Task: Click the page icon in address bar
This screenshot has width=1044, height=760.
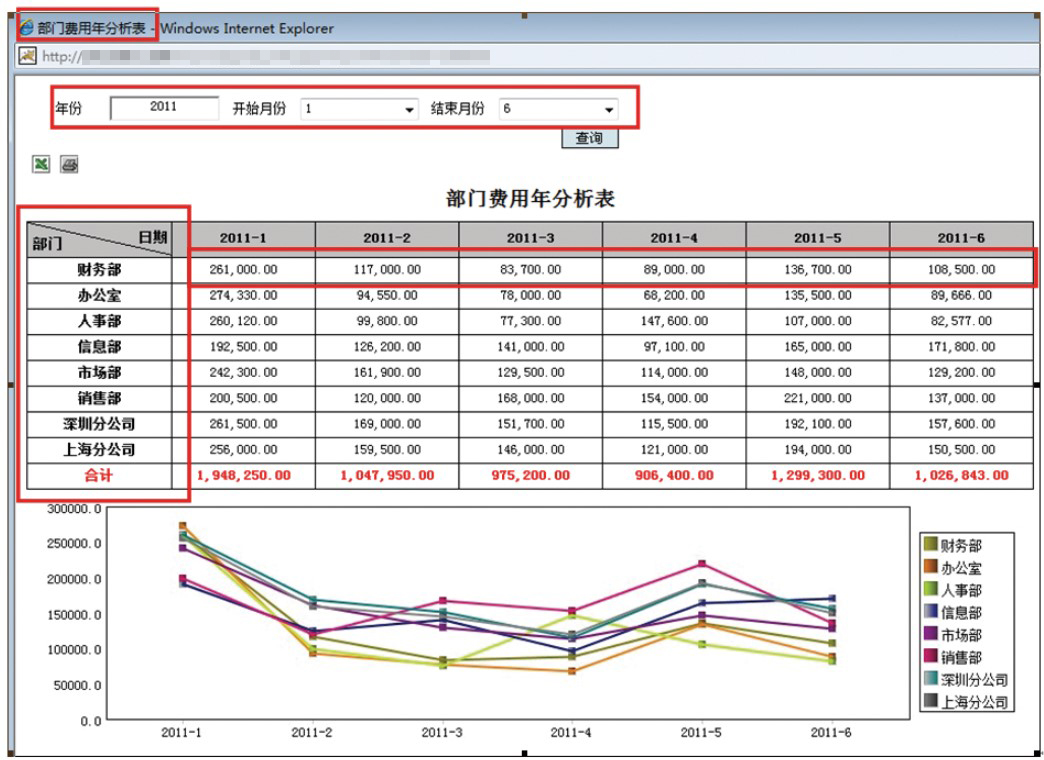Action: coord(28,56)
